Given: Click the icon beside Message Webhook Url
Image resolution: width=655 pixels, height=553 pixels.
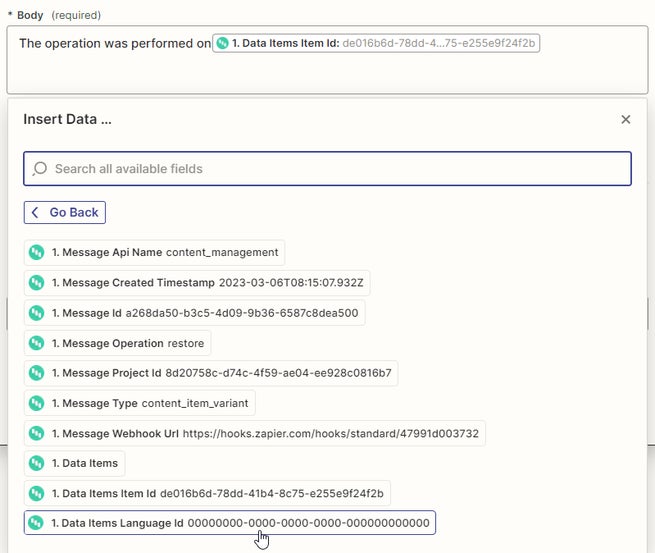Looking at the screenshot, I should [x=37, y=434].
